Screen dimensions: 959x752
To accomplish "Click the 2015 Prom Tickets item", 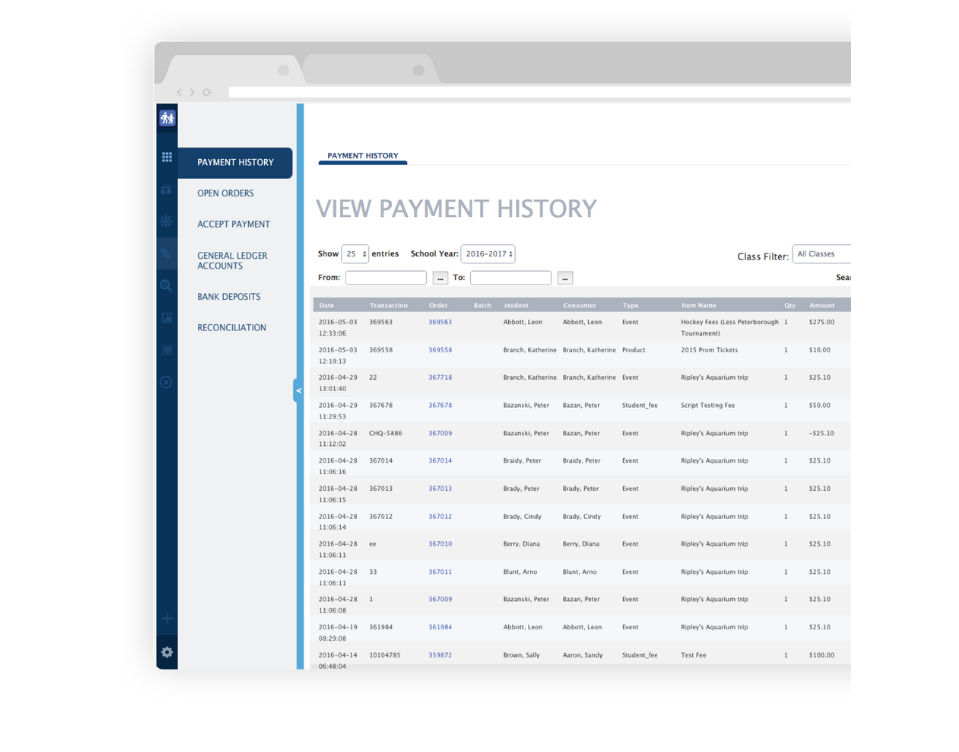I will tap(709, 350).
